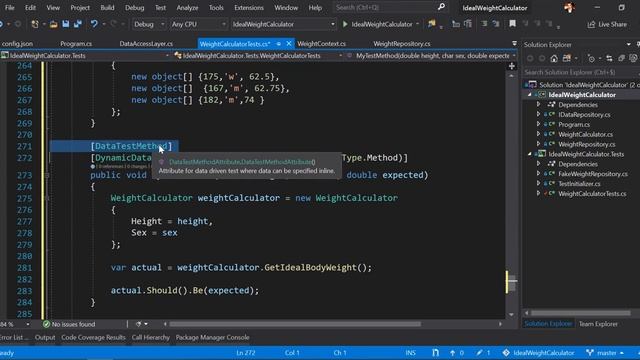Click the editor vertical scrollbar thumb
The height and width of the screenshot is (360, 640).
point(512,282)
